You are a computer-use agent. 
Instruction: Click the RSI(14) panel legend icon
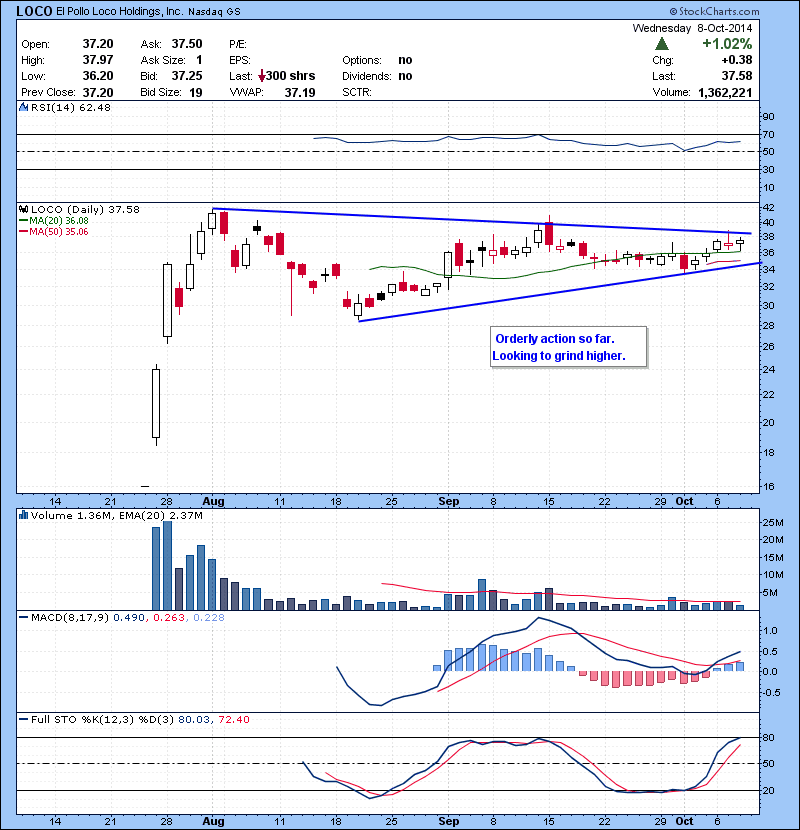click(23, 108)
